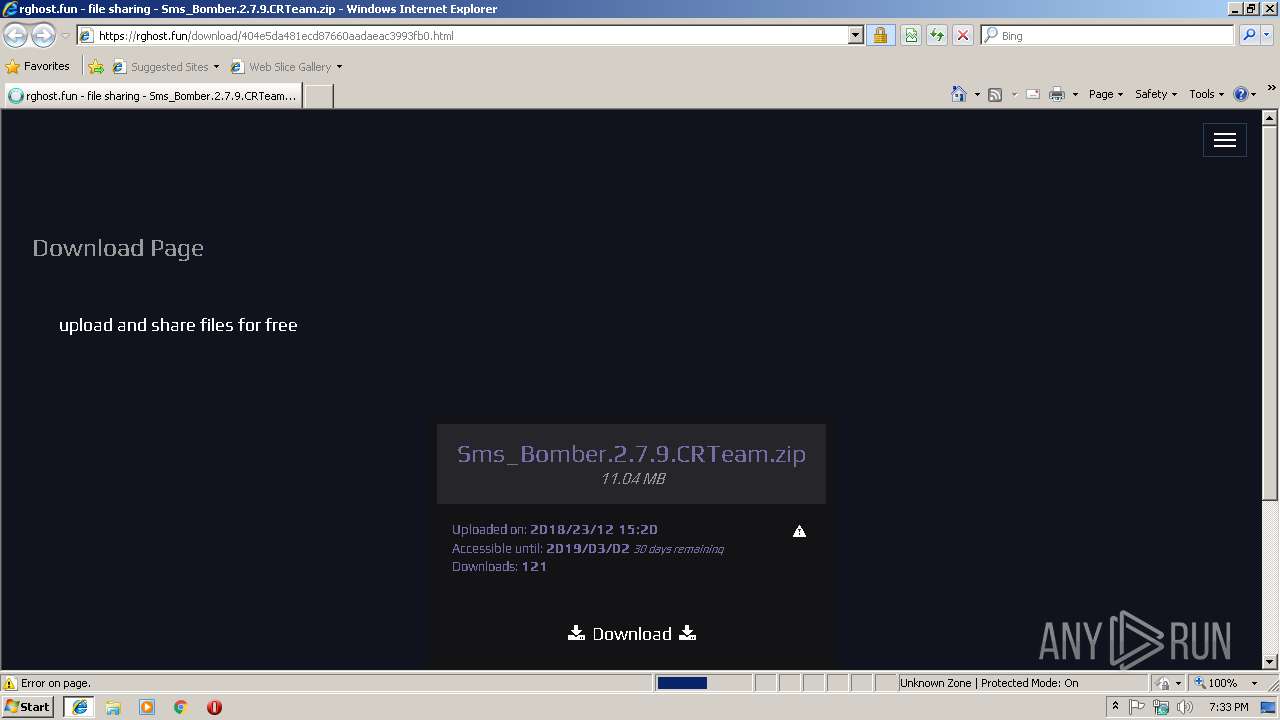Click the vertical scrollbar down arrow
Image resolution: width=1280 pixels, height=720 pixels.
point(1271,661)
